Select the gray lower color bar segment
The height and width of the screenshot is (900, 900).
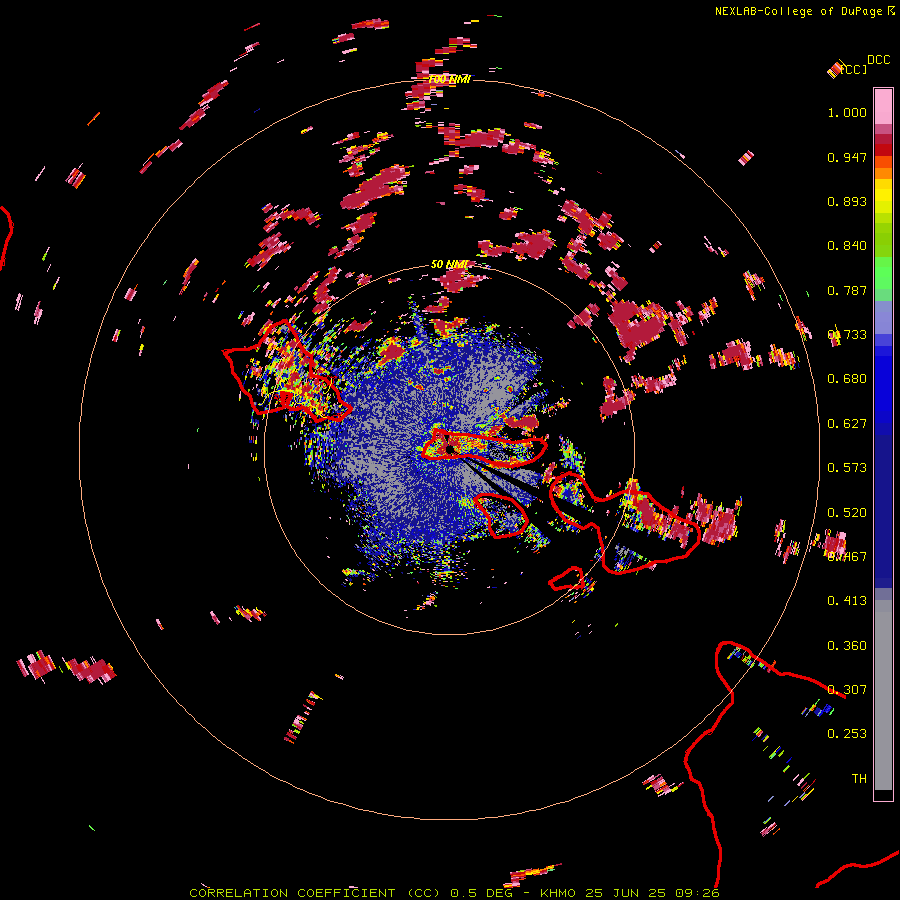883,695
